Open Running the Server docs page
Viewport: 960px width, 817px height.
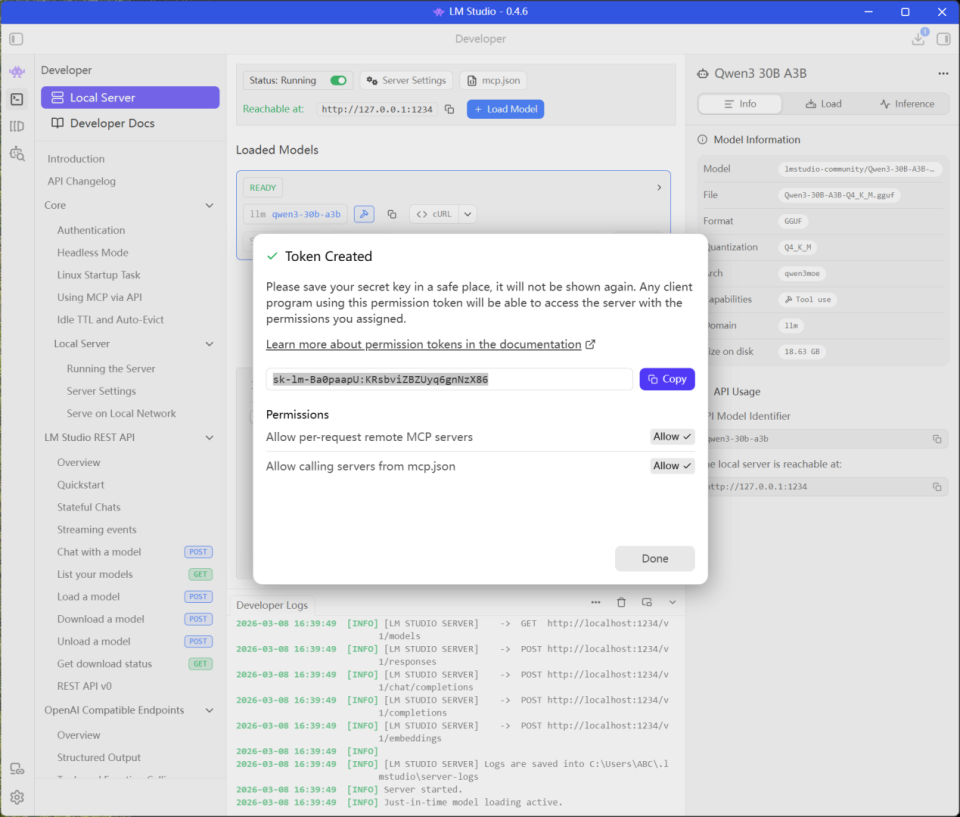pos(111,369)
